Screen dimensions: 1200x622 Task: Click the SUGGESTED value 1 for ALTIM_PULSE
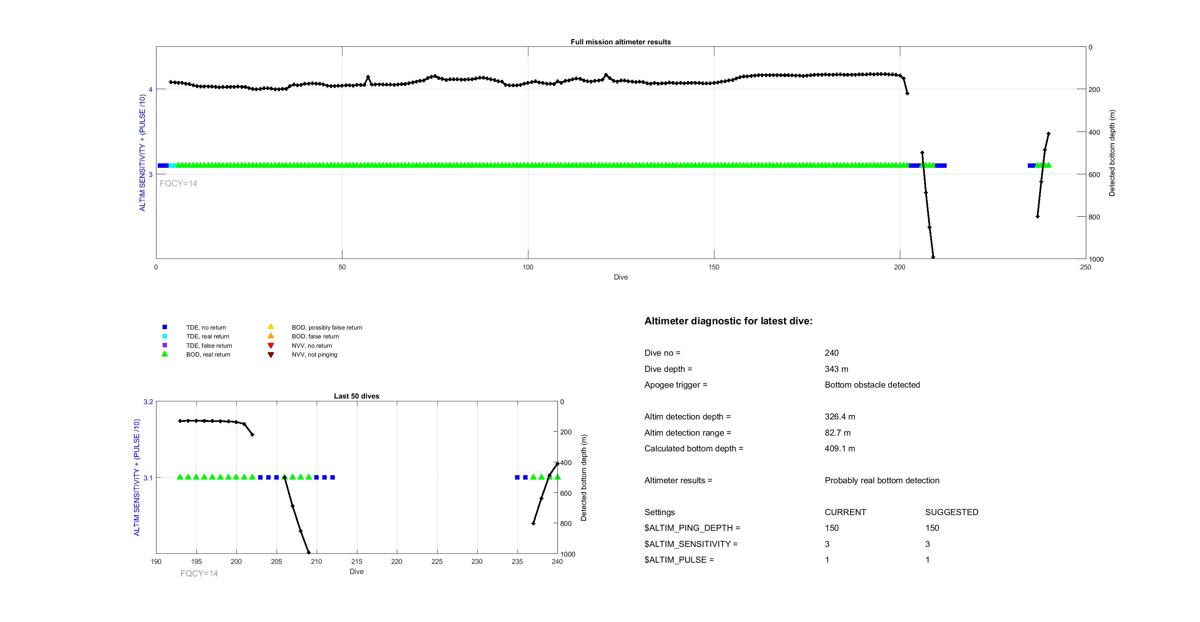click(928, 560)
